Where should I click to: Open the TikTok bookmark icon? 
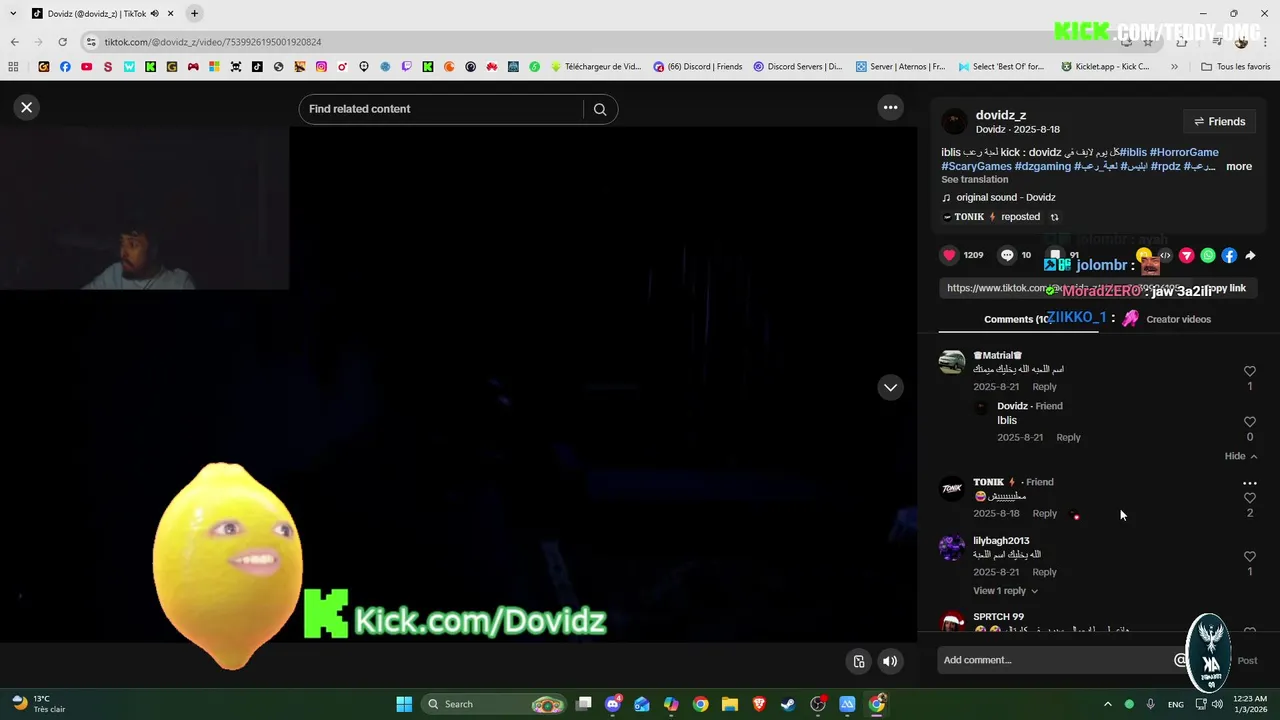[x=257, y=67]
